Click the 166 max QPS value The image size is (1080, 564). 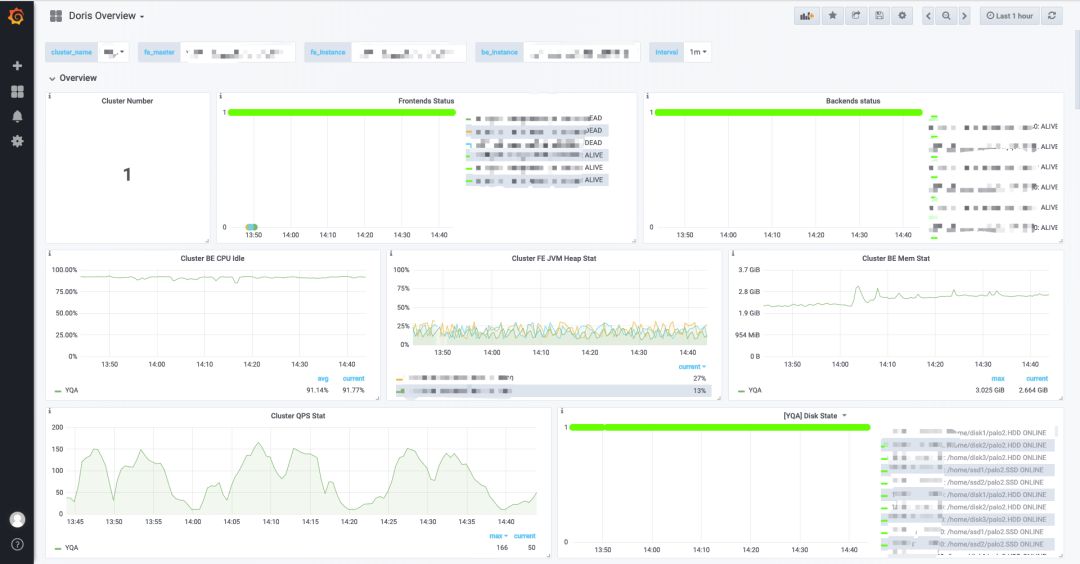[x=502, y=548]
